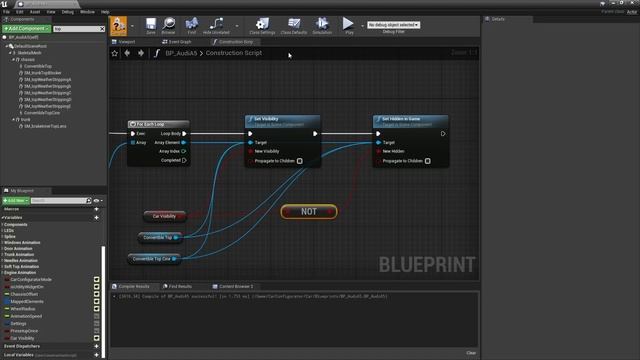The width and height of the screenshot is (640, 360).
Task: Open the File menu
Action: [6, 12]
